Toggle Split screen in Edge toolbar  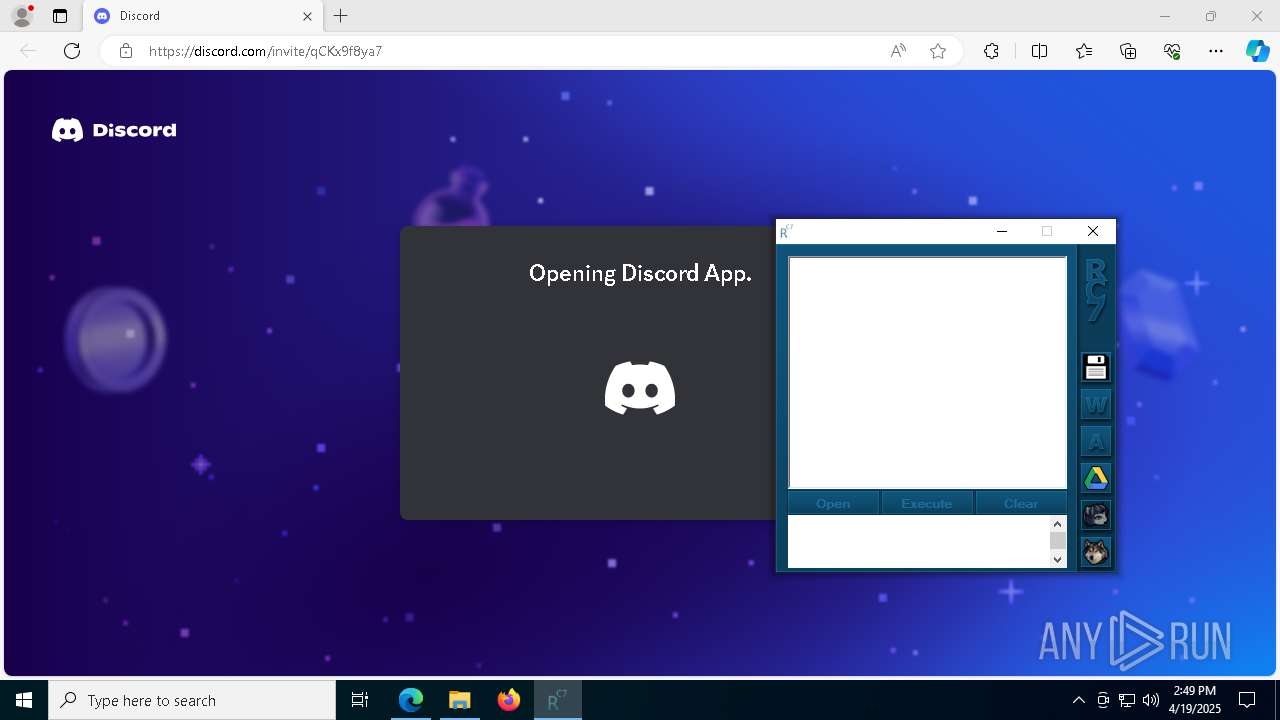(x=1039, y=51)
